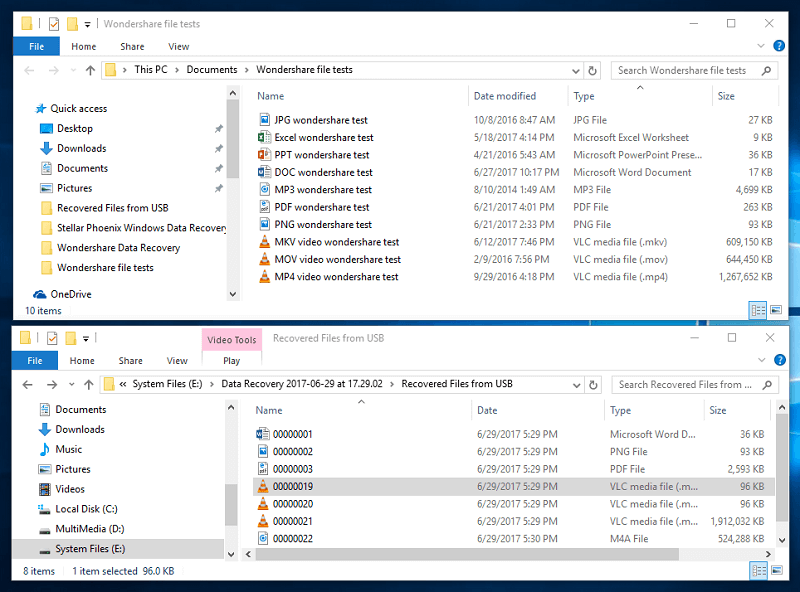Select the Excel wondershare test file icon
Screen dimensions: 800x592
point(264,137)
